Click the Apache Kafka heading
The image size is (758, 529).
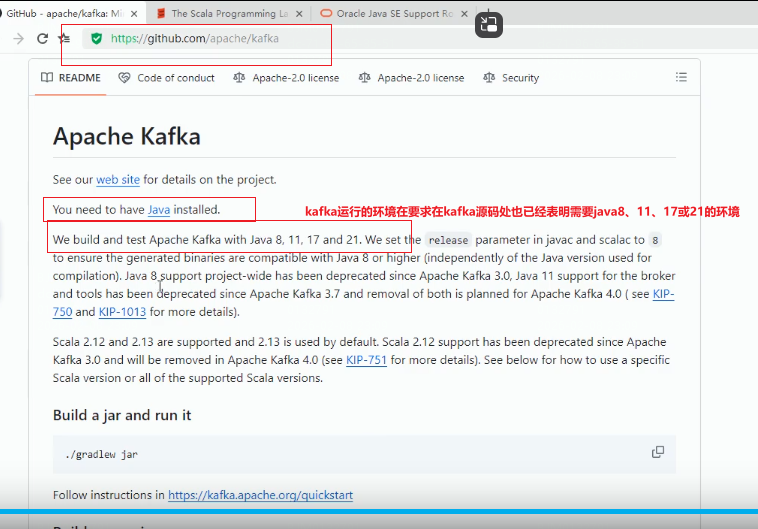pos(127,136)
